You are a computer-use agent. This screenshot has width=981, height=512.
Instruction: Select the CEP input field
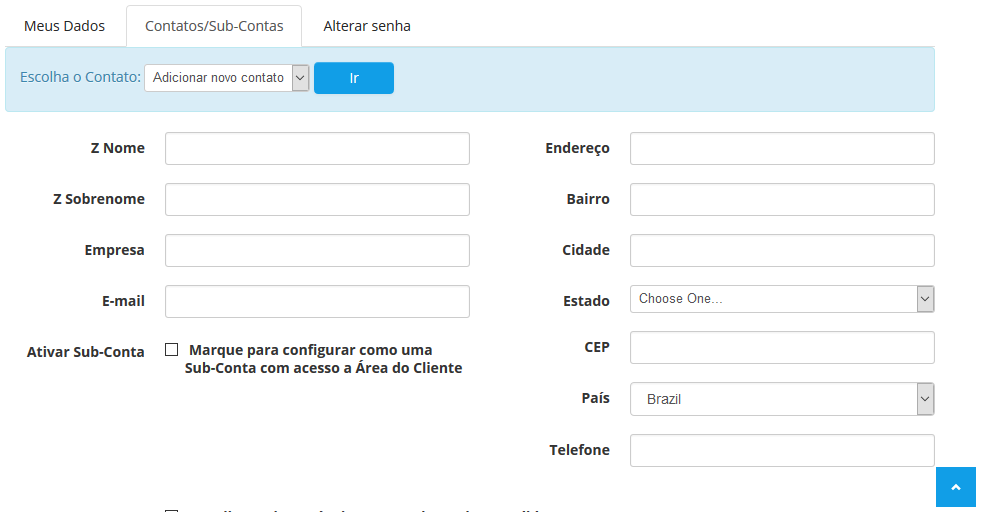click(x=781, y=348)
